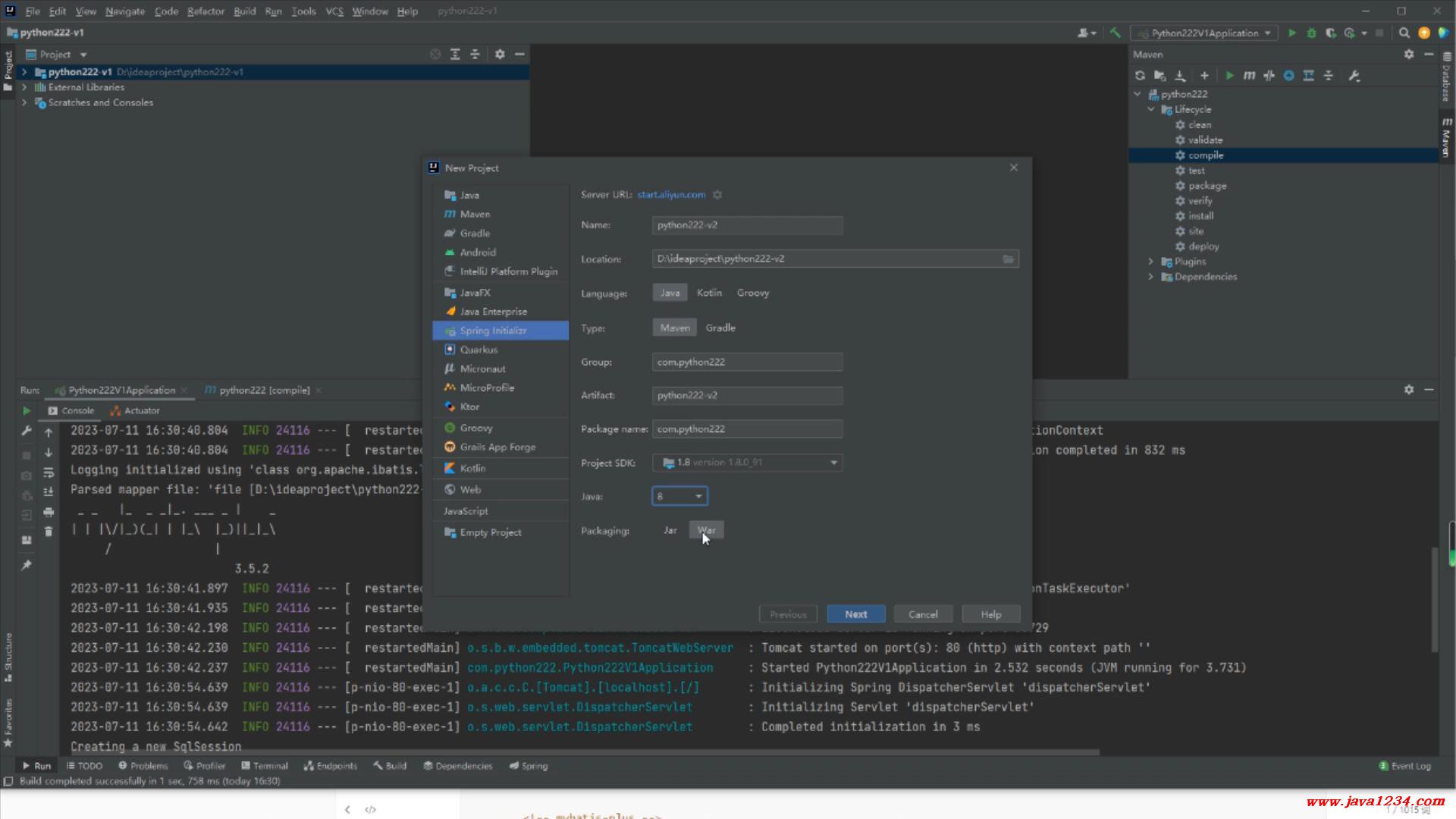The height and width of the screenshot is (819, 1456).
Task: Click the Maven execute goal 'm' icon
Action: click(1249, 76)
